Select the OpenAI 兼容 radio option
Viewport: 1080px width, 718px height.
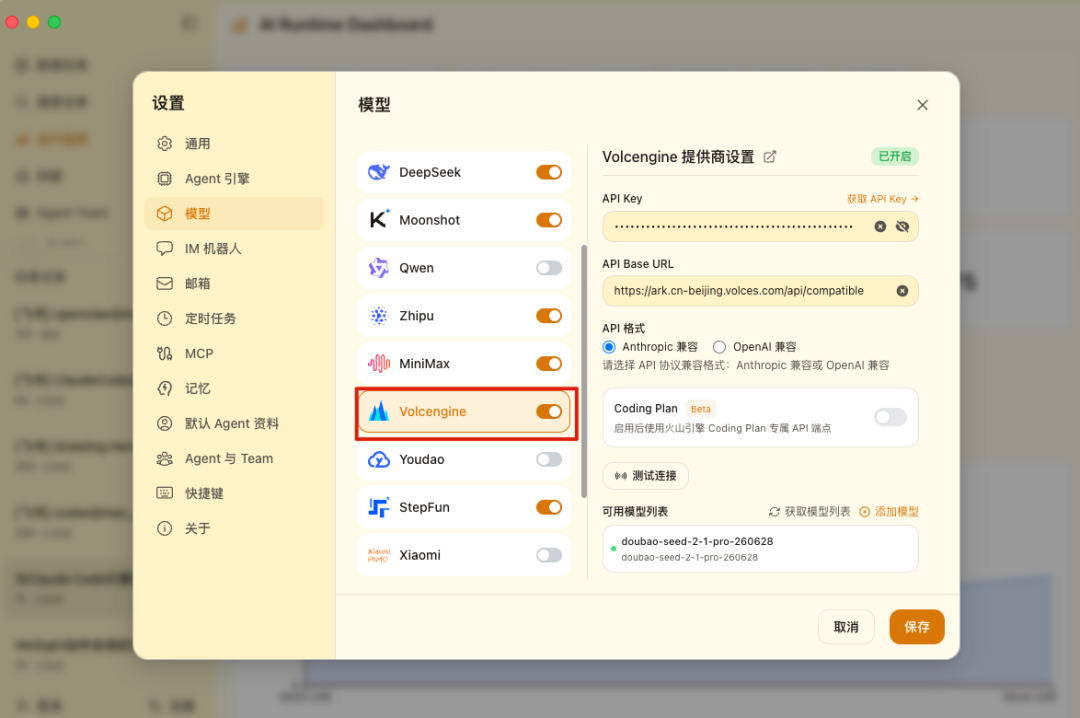click(x=719, y=347)
